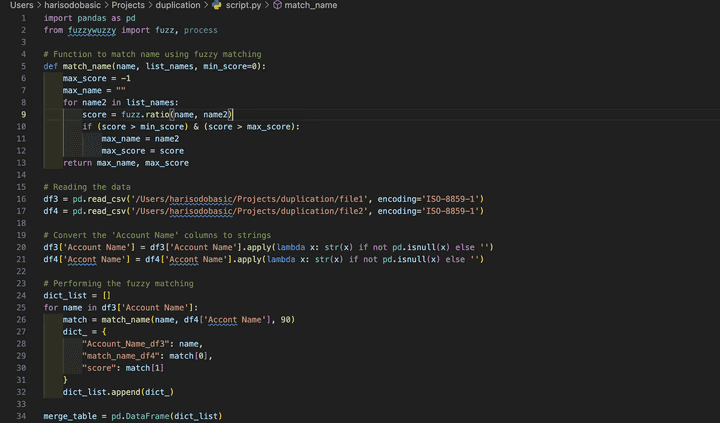Click closing brace on line 31
720x423 pixels.
(65, 380)
